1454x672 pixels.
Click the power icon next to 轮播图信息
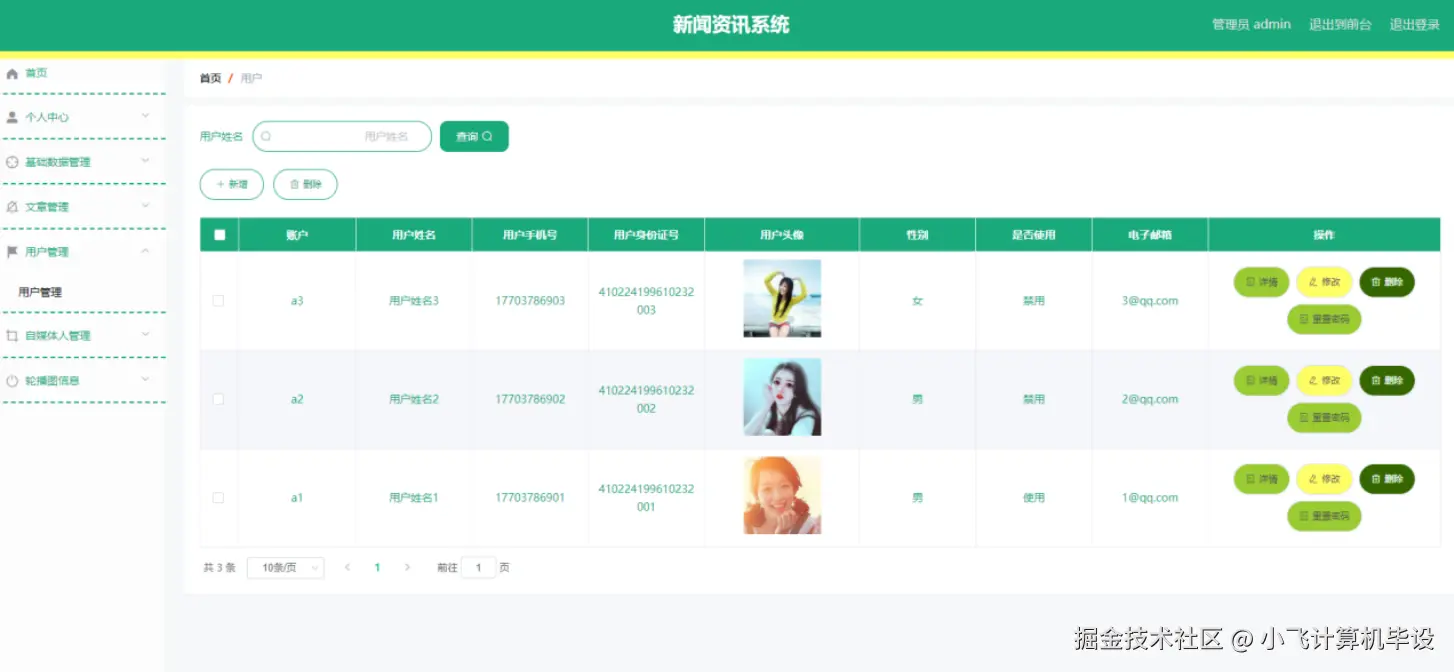12,381
